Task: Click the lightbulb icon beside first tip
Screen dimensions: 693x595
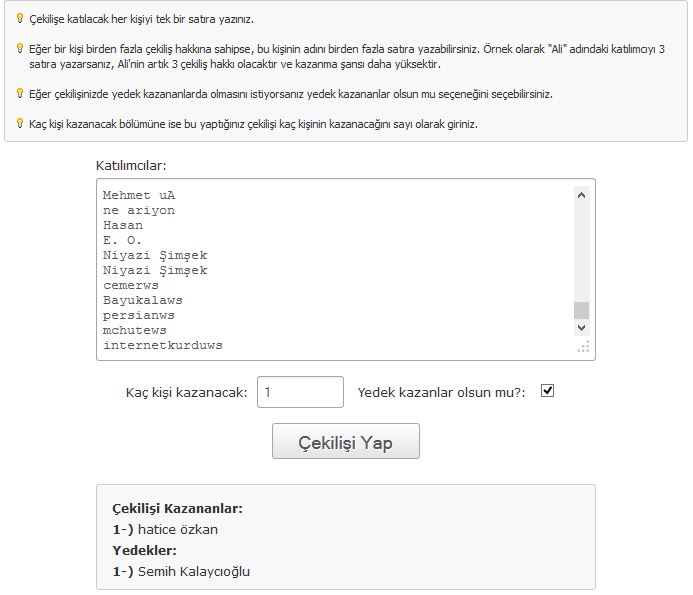Action: pos(19,18)
